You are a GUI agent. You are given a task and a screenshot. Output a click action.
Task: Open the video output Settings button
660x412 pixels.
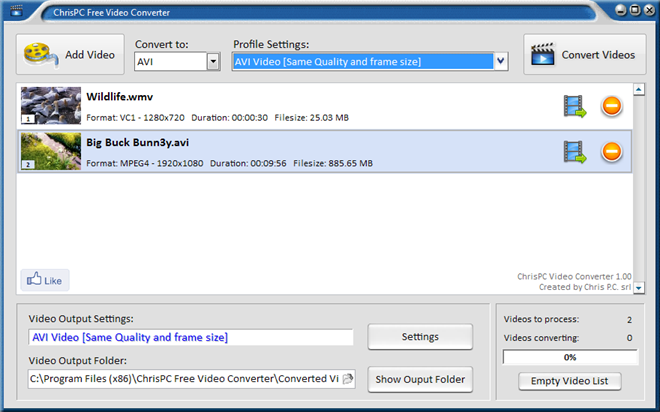420,337
